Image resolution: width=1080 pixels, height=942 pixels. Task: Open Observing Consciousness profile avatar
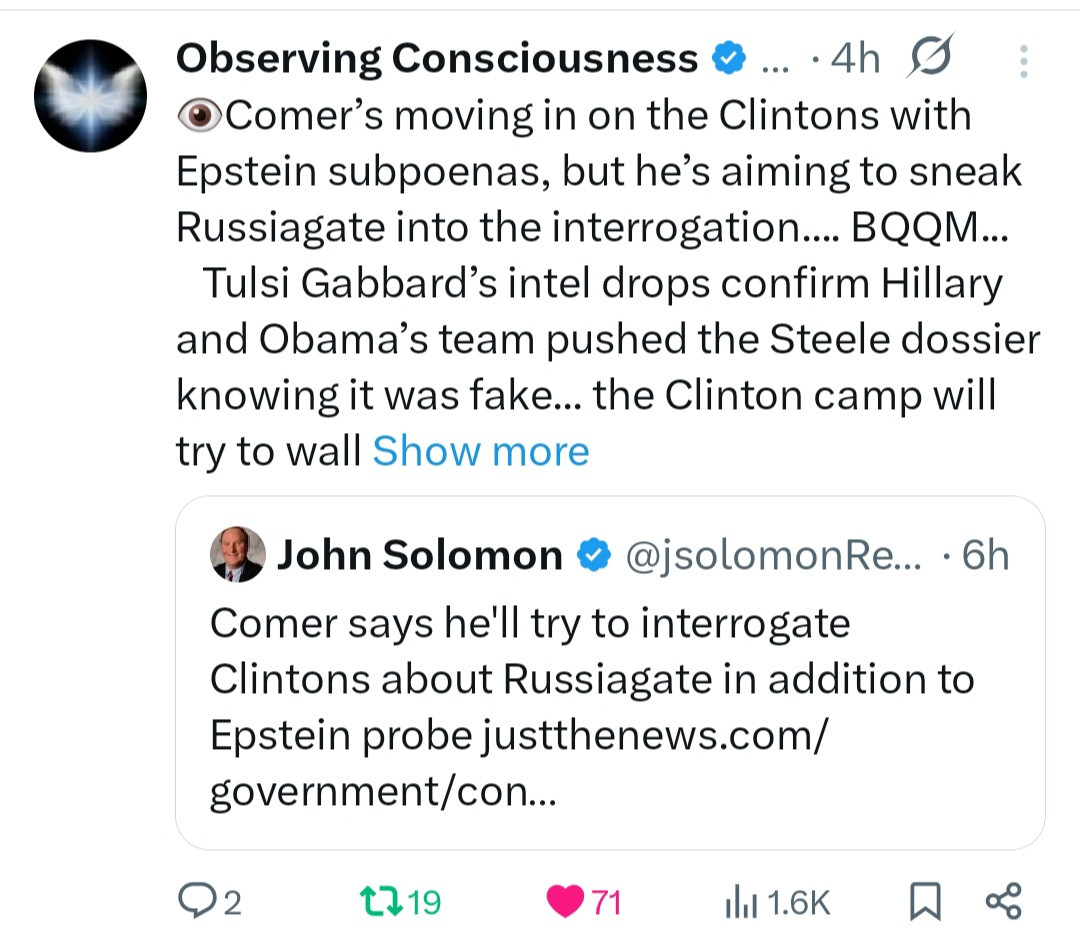[91, 96]
